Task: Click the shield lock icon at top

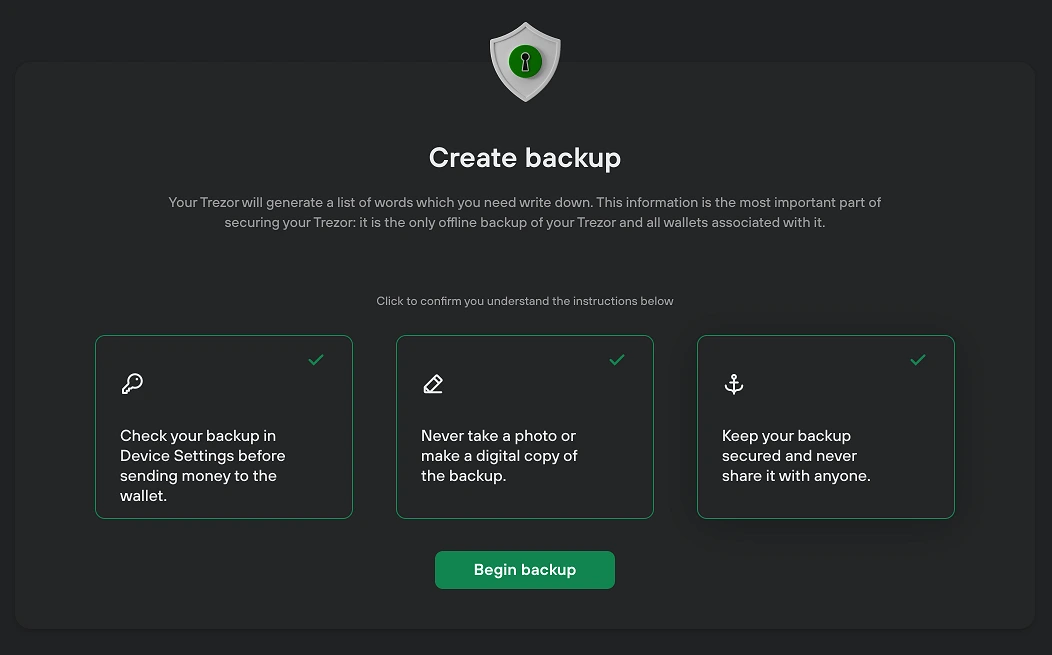Action: (525, 62)
